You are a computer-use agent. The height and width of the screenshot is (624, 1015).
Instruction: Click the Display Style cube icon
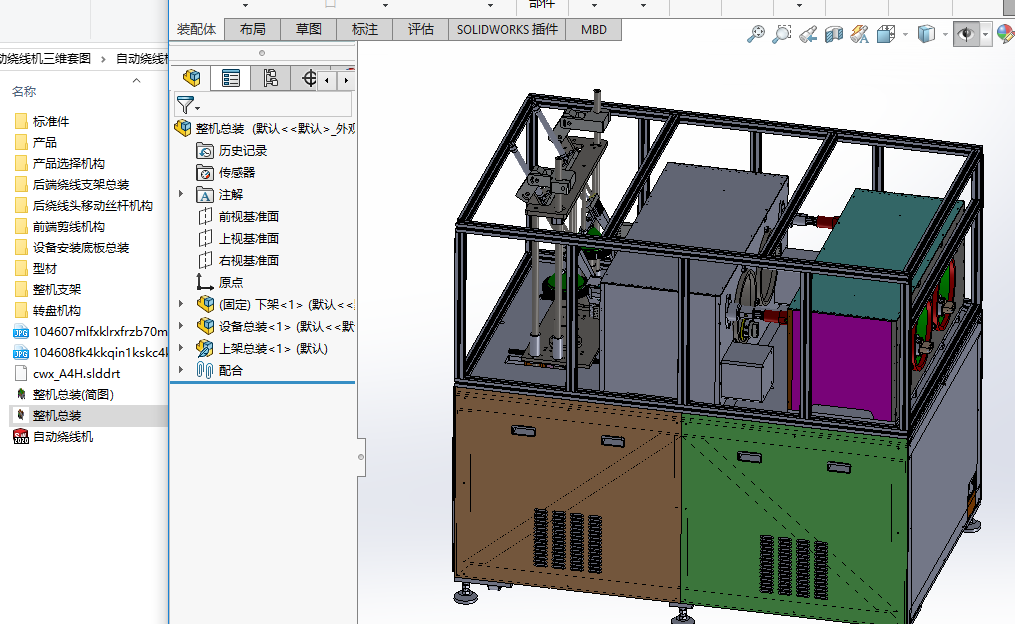(926, 35)
